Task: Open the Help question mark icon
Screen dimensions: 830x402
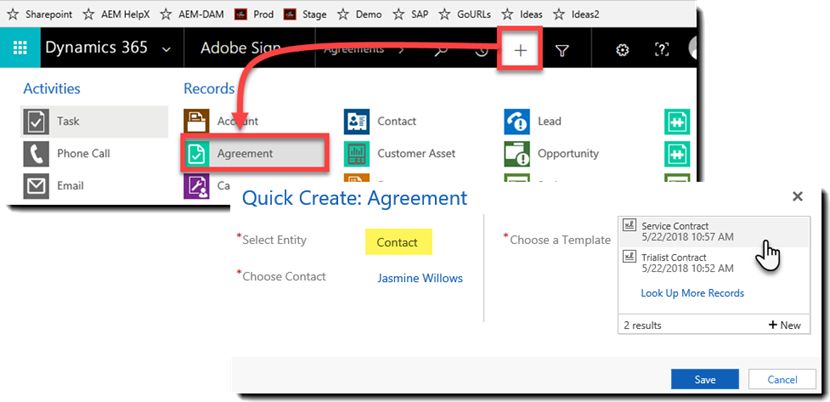Action: pyautogui.click(x=662, y=50)
